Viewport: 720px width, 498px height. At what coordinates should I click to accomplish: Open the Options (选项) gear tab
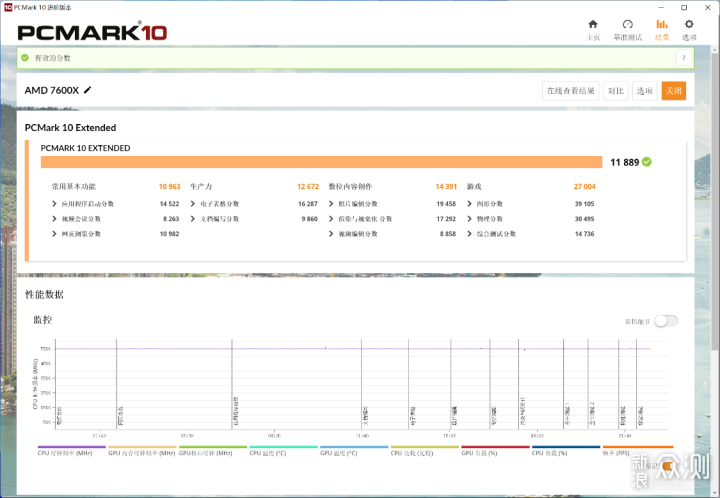(x=689, y=29)
